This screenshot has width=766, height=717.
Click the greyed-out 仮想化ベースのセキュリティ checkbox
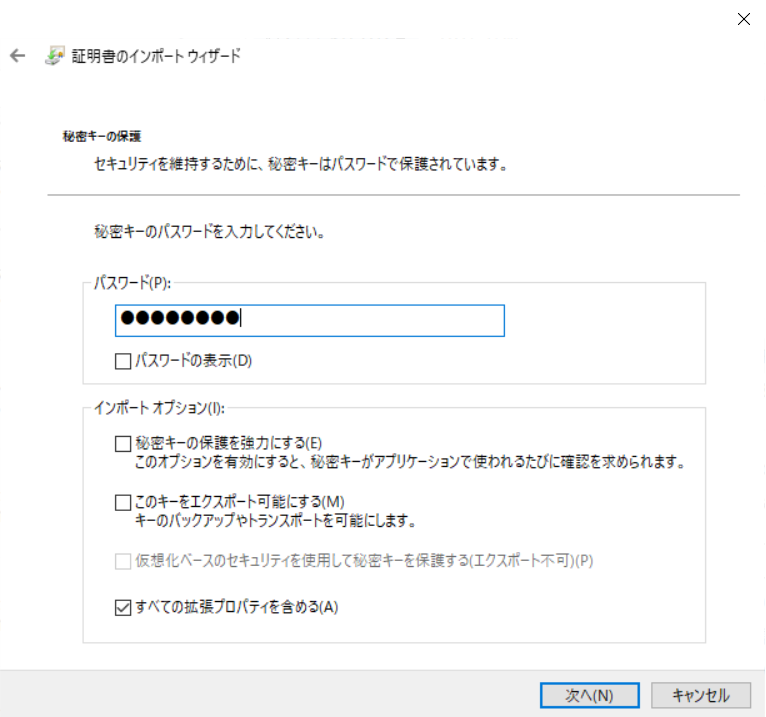(123, 560)
